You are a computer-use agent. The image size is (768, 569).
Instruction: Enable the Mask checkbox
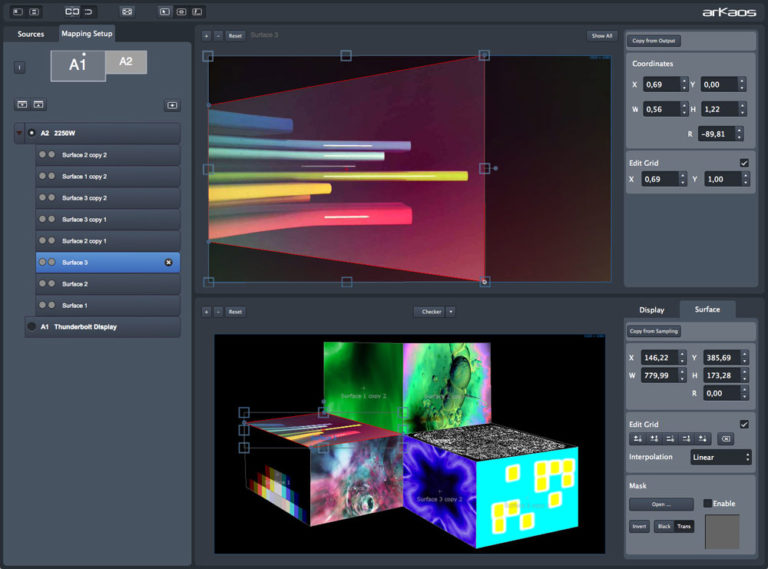pyautogui.click(x=708, y=503)
